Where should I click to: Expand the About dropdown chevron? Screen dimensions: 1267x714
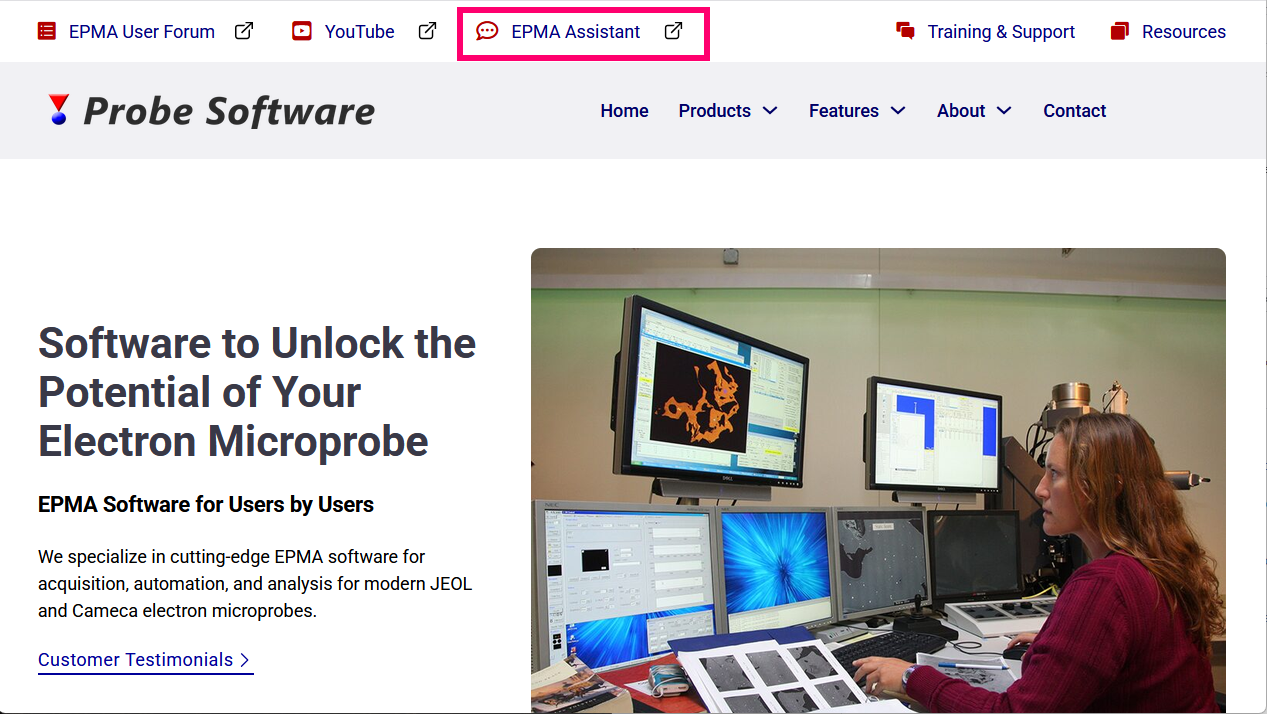[1004, 111]
